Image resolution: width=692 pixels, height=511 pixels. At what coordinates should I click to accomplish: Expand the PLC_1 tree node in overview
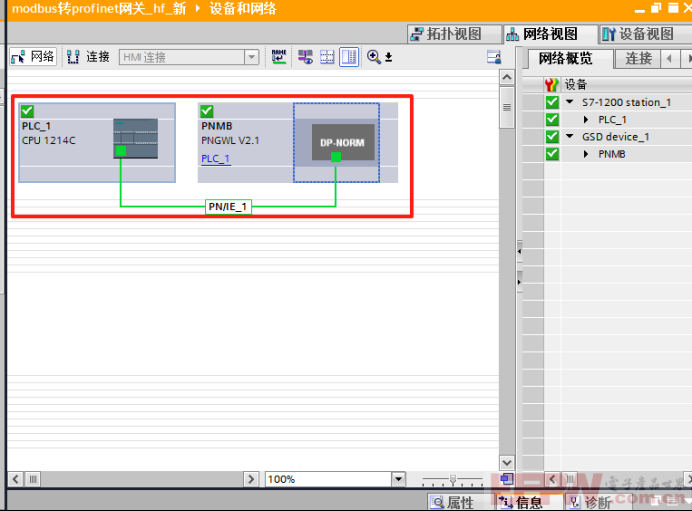tap(586, 120)
